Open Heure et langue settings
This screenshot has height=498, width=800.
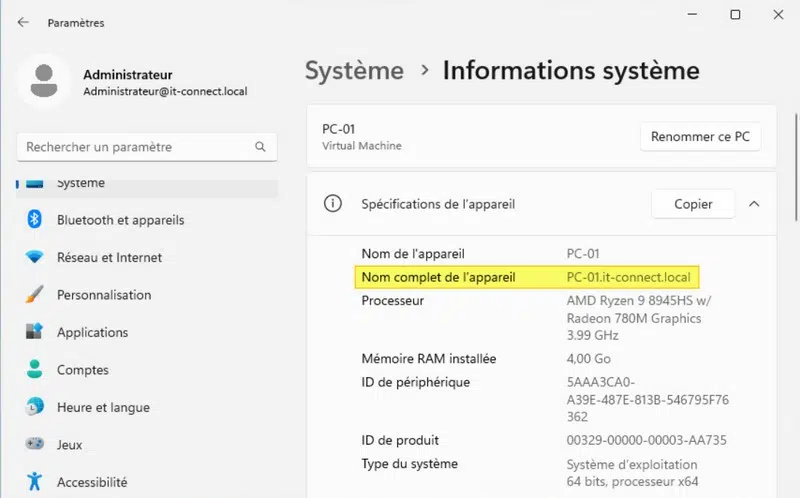point(147,407)
